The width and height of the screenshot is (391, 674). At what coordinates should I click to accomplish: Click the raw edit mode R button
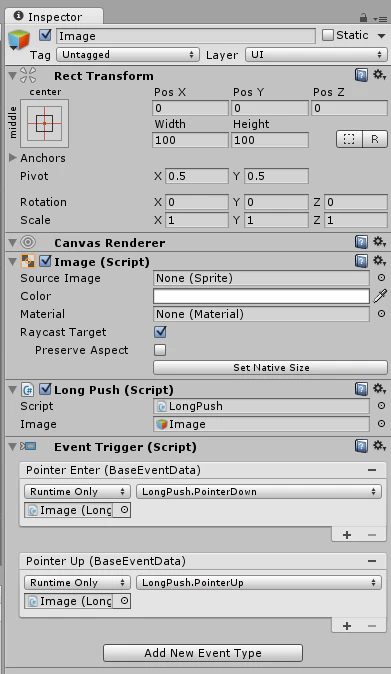(375, 139)
